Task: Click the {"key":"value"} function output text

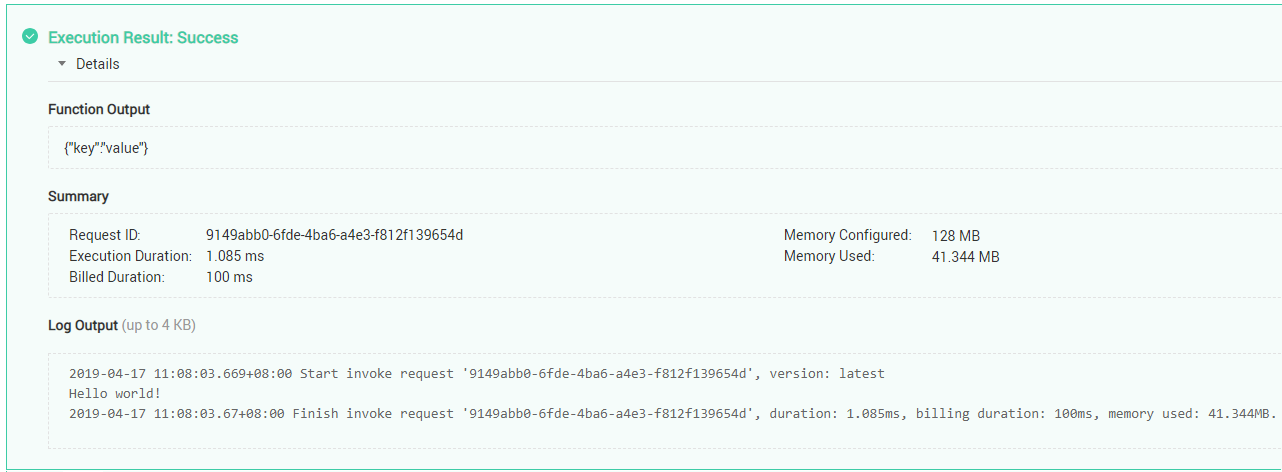Action: point(106,148)
